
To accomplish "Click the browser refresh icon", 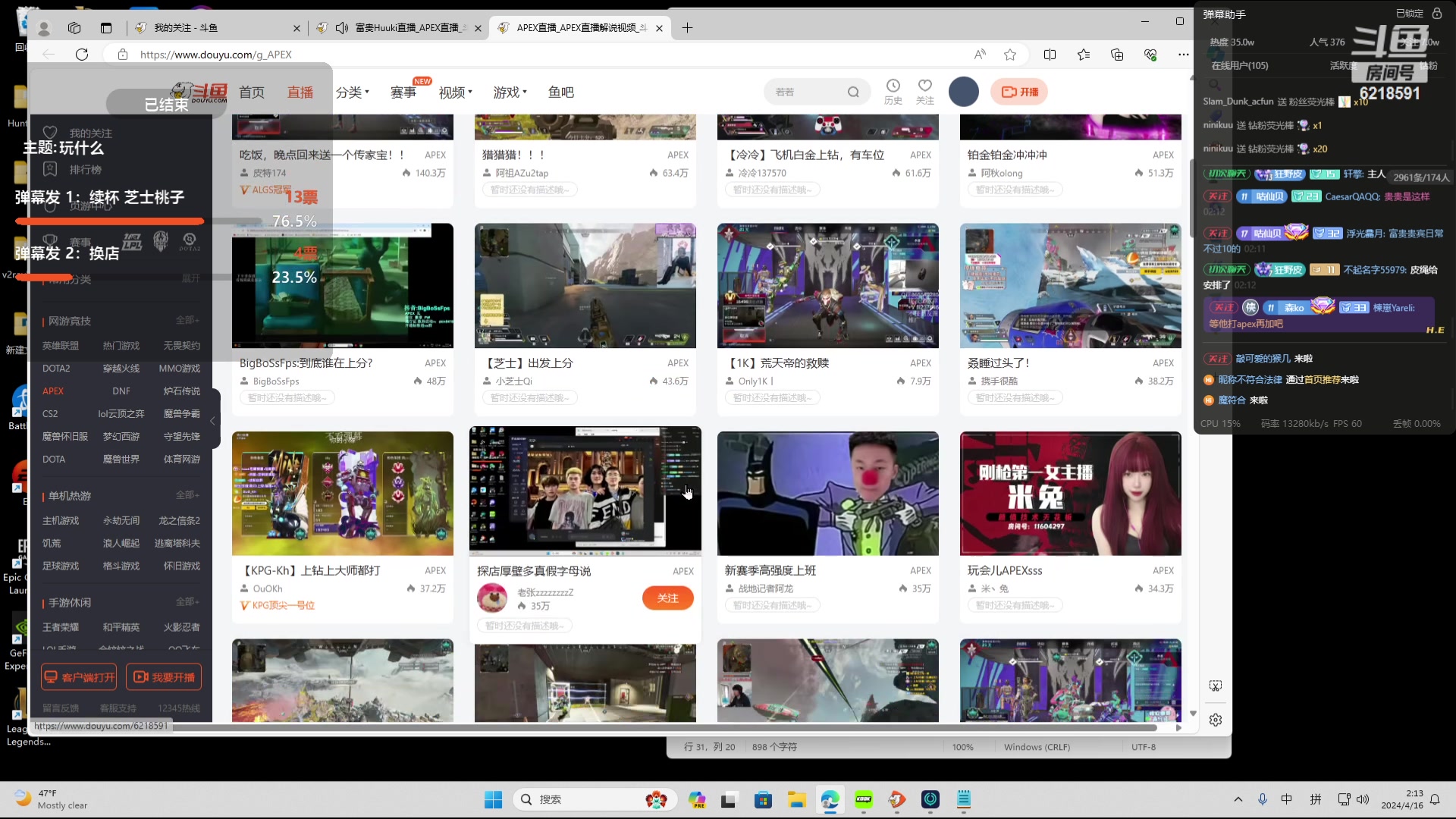I will [x=82, y=54].
